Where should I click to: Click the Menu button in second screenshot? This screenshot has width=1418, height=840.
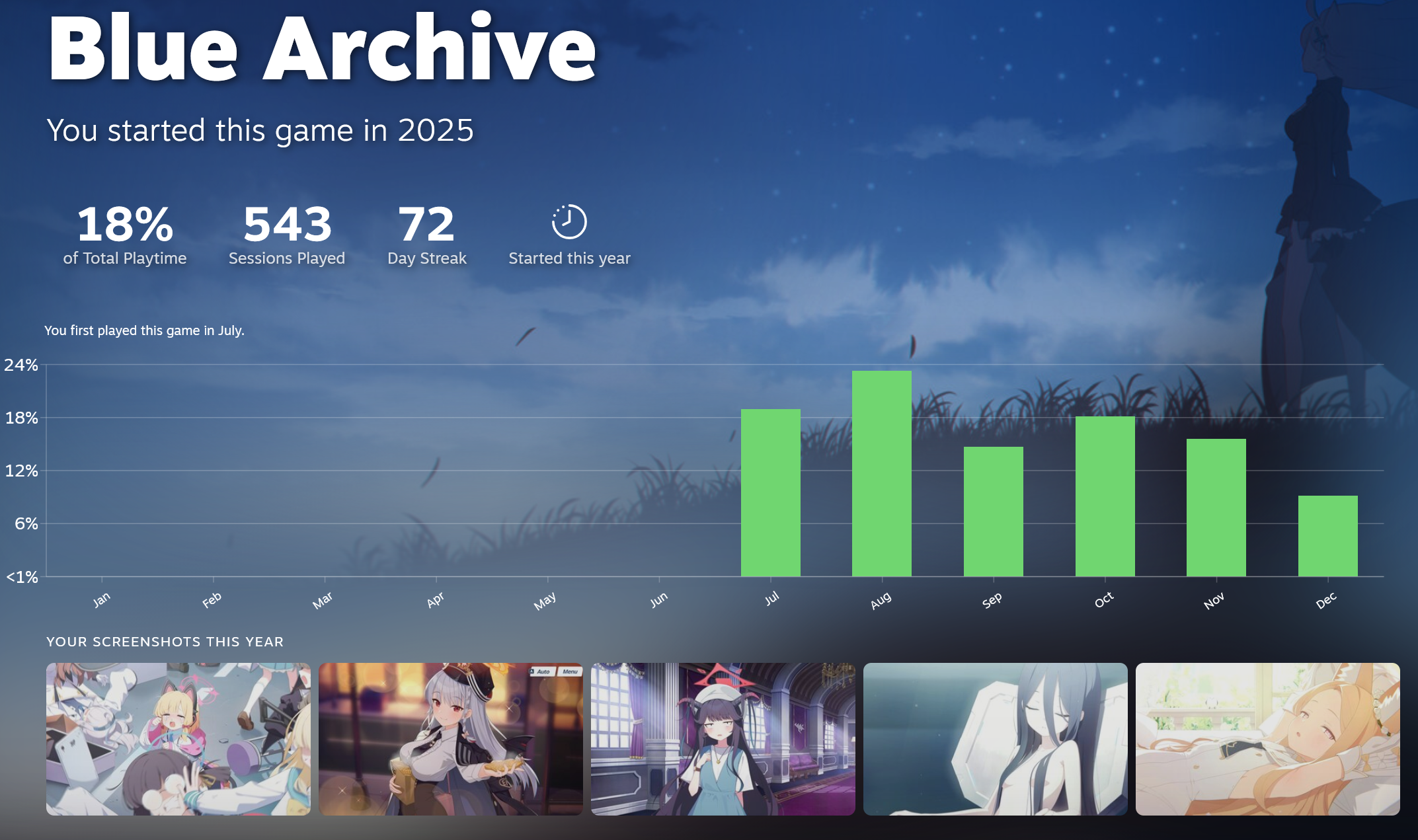tap(570, 671)
